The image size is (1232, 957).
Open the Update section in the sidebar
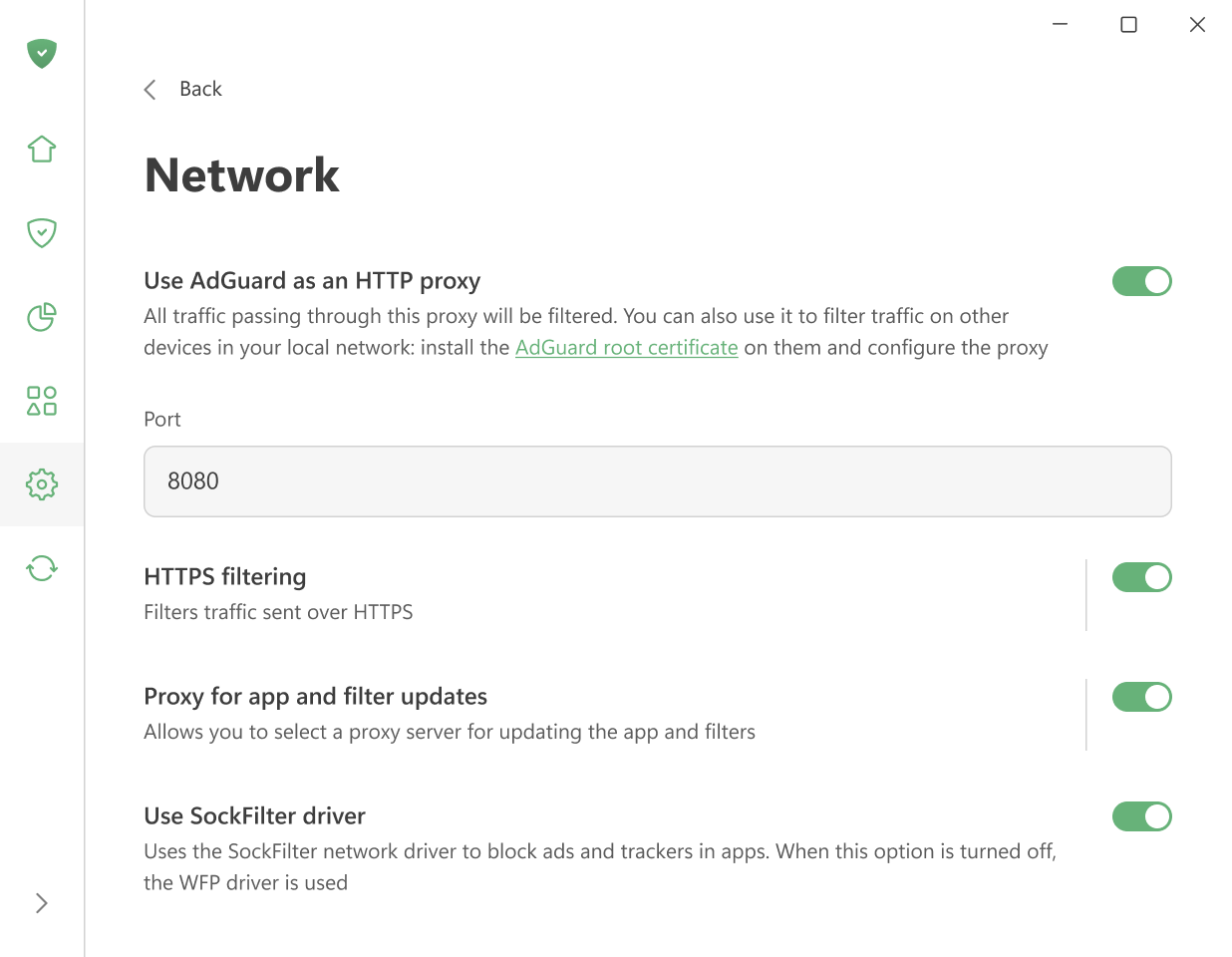pyautogui.click(x=41, y=568)
